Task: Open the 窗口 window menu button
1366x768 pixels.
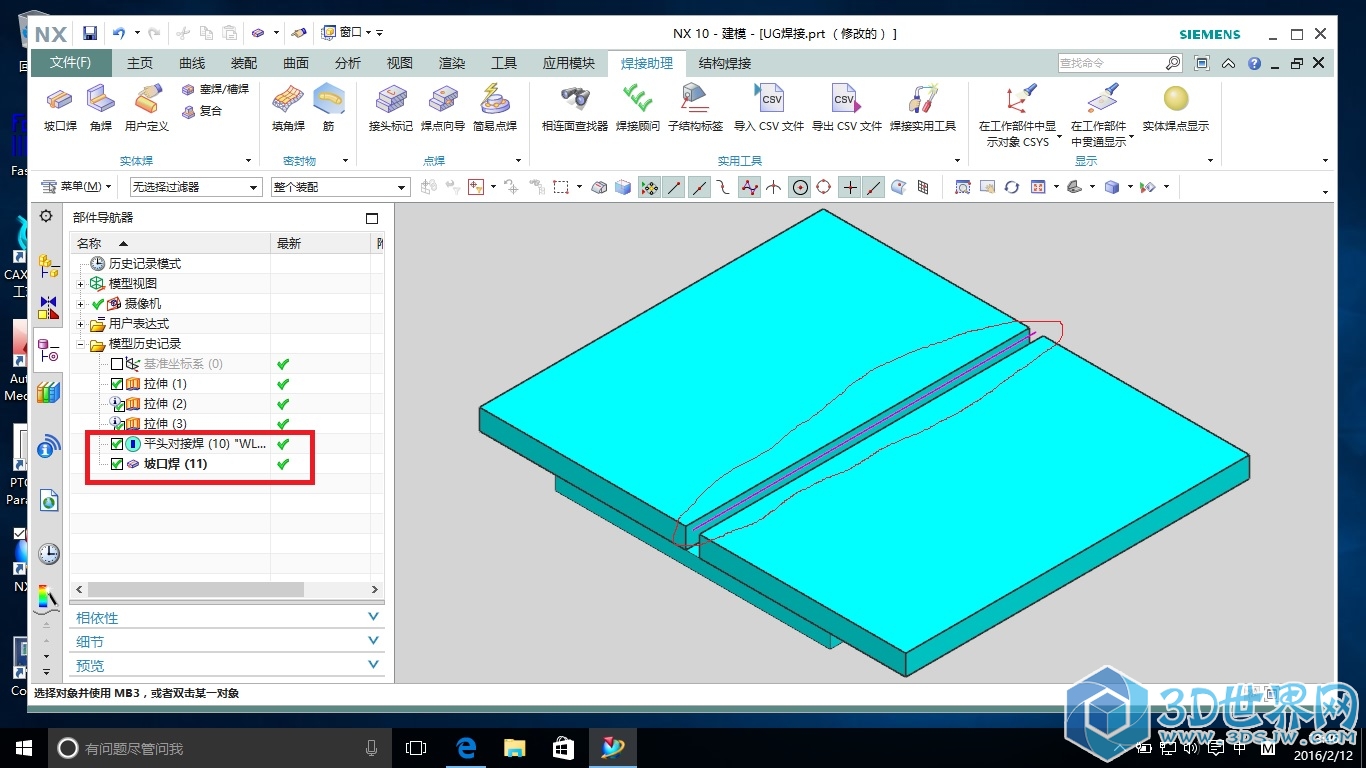Action: tap(351, 33)
